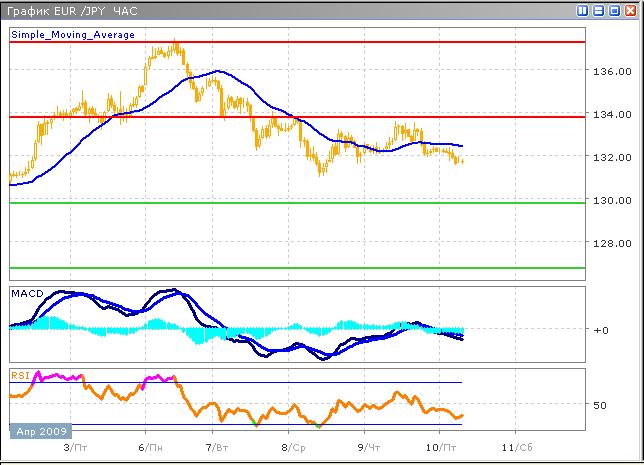Click the candlestick price peak near 6/Пн
644x465 pixels.
[176, 46]
